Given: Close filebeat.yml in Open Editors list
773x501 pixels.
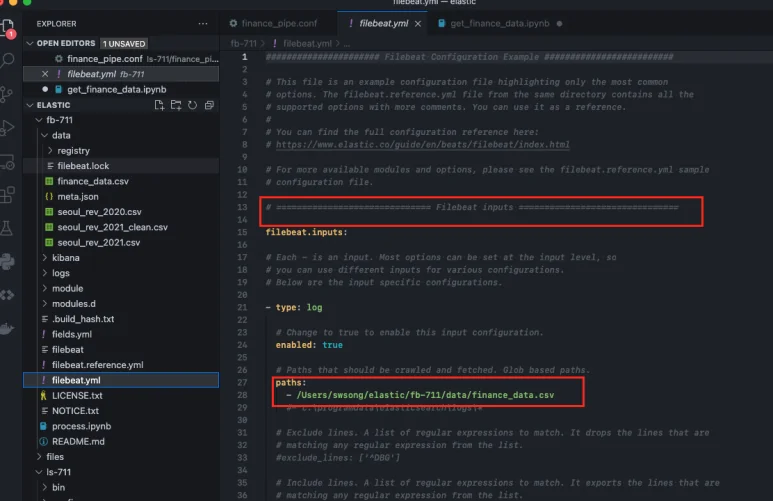Looking at the screenshot, I should click(44, 74).
